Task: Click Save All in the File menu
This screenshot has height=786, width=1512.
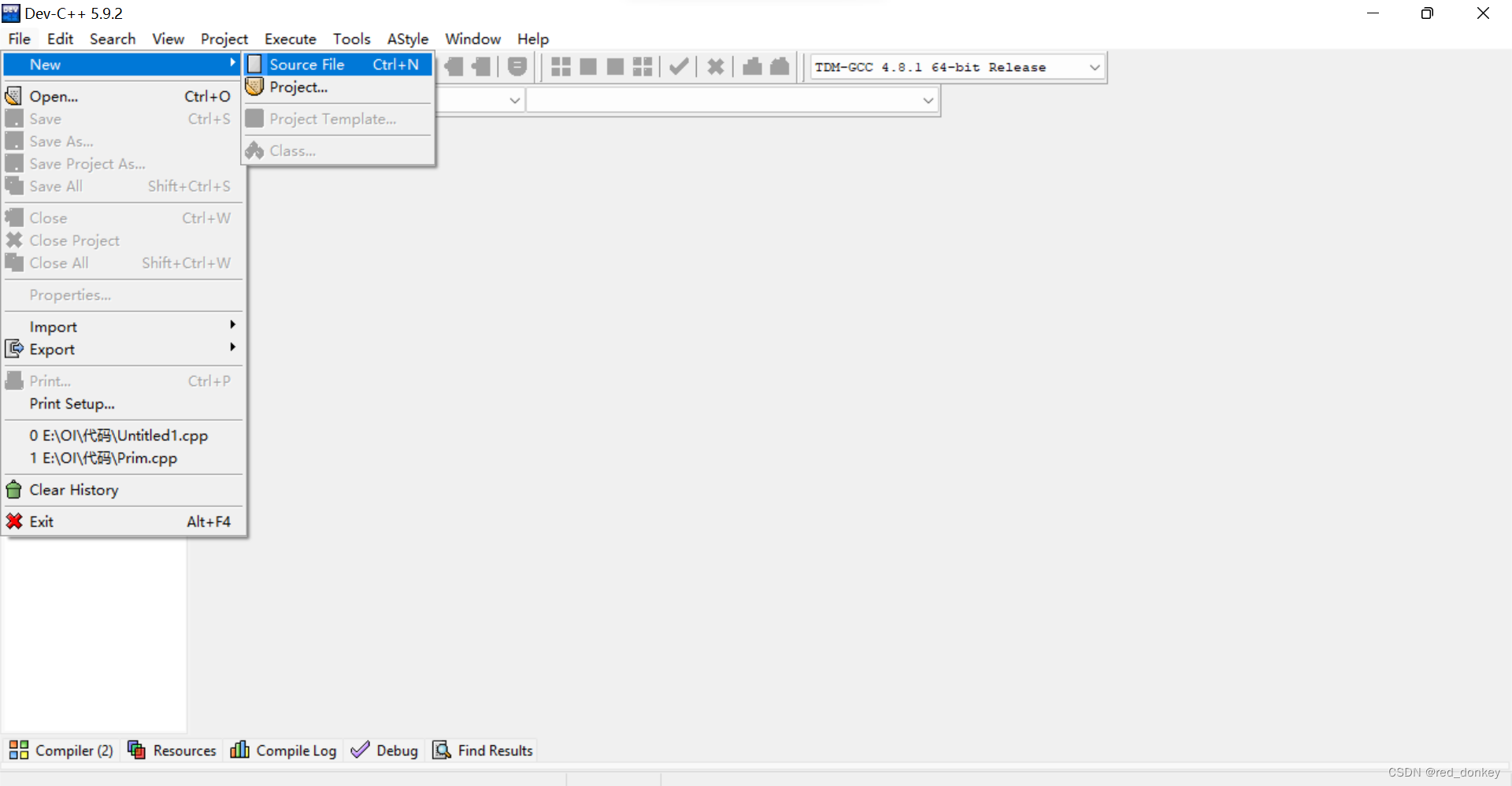Action: pyautogui.click(x=123, y=187)
